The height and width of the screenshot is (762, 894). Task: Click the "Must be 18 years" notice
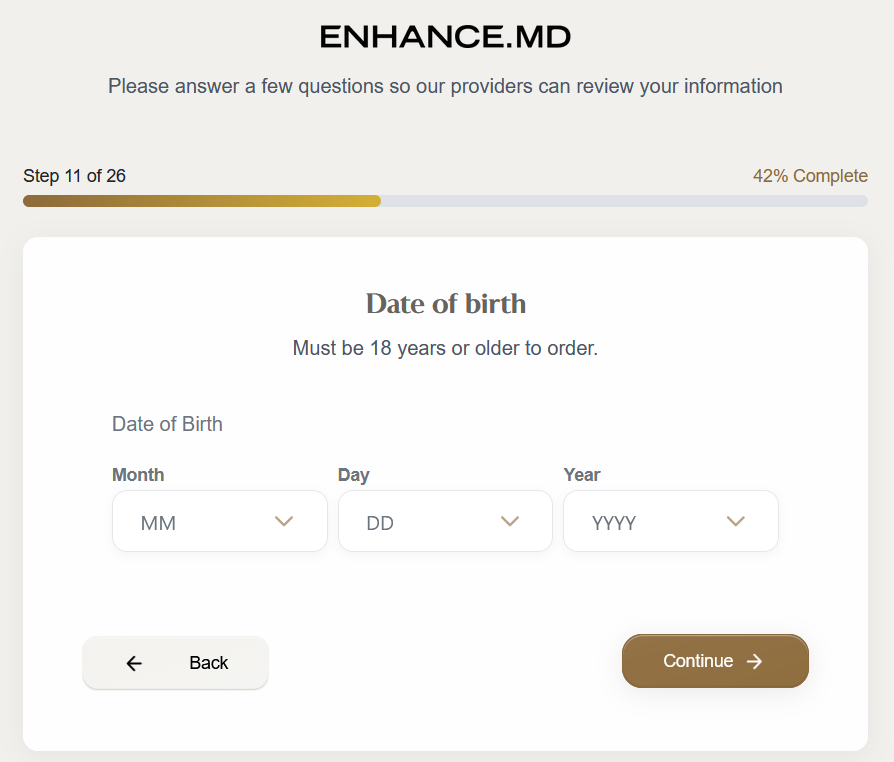point(445,348)
